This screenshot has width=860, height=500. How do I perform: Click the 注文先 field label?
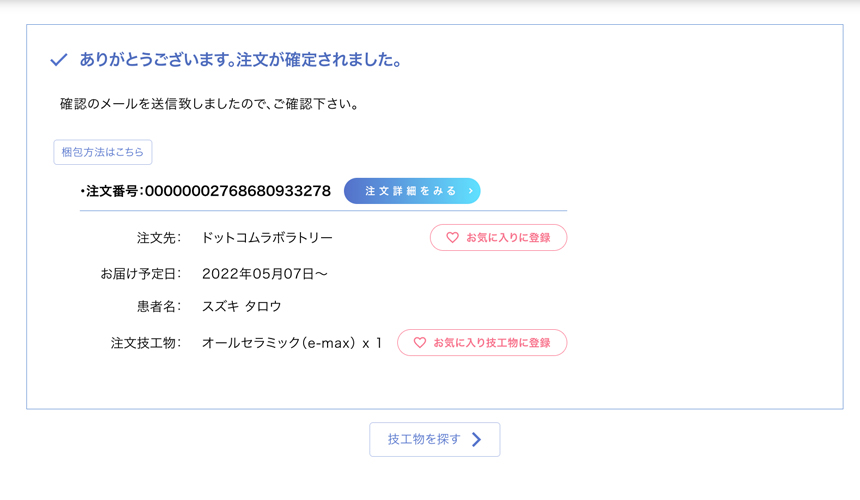coord(159,238)
